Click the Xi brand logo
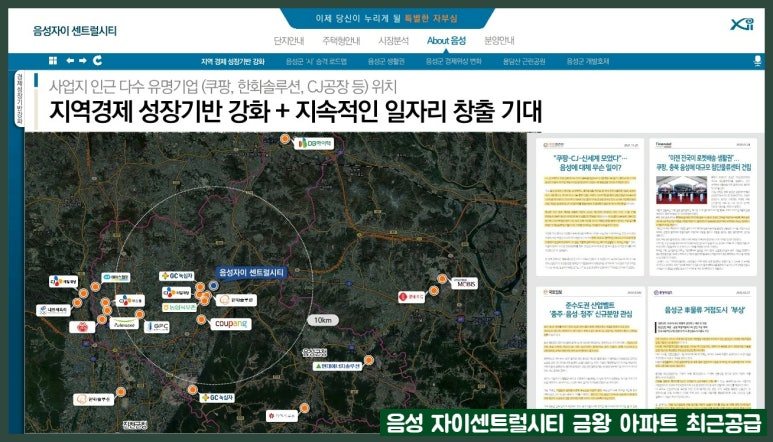This screenshot has height=442, width=773. point(742,24)
